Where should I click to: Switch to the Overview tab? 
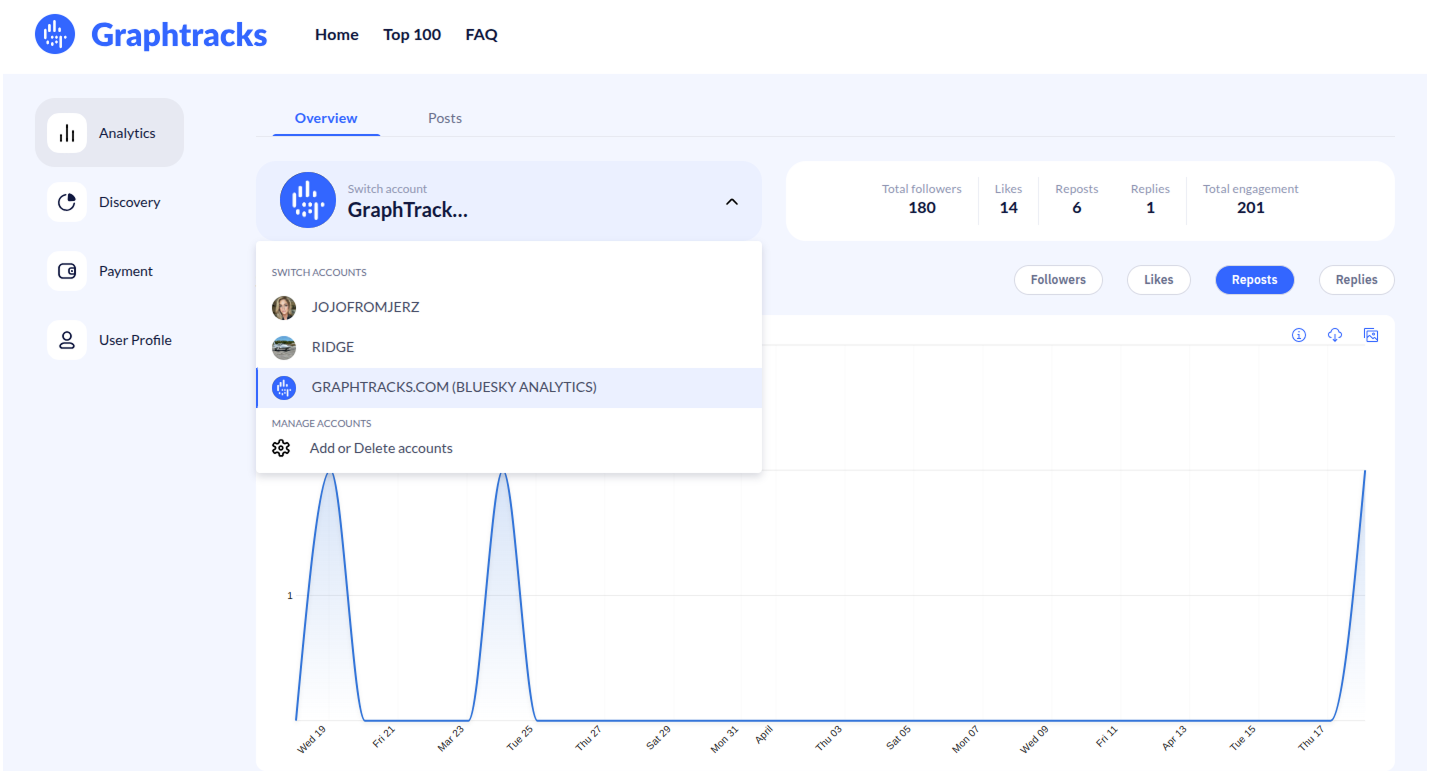pos(326,118)
